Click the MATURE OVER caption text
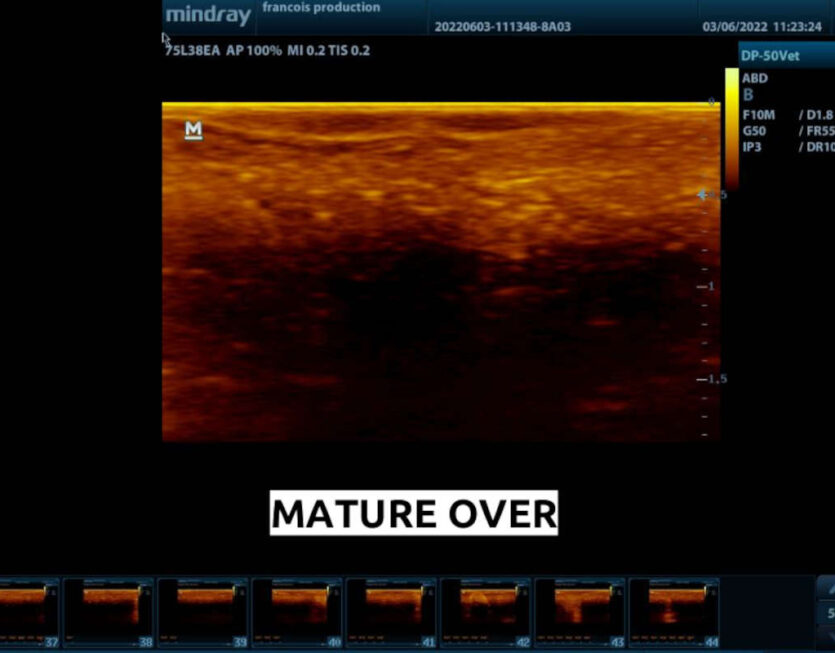The image size is (835, 653). pyautogui.click(x=414, y=514)
